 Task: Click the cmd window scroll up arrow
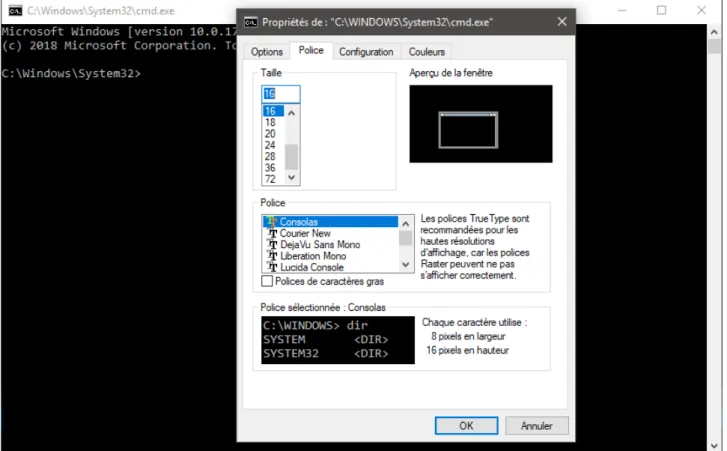click(x=714, y=32)
